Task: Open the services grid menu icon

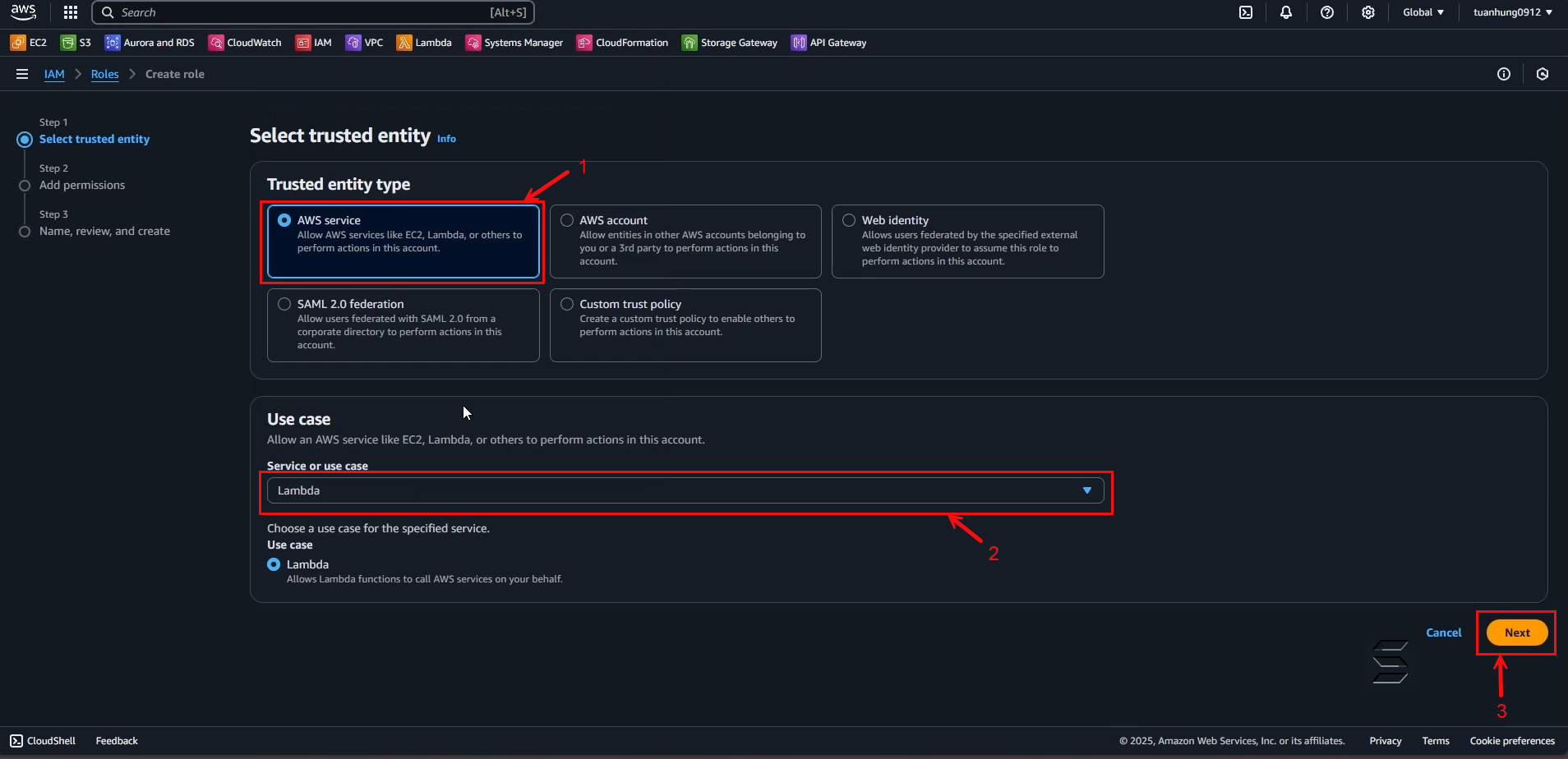Action: [71, 12]
